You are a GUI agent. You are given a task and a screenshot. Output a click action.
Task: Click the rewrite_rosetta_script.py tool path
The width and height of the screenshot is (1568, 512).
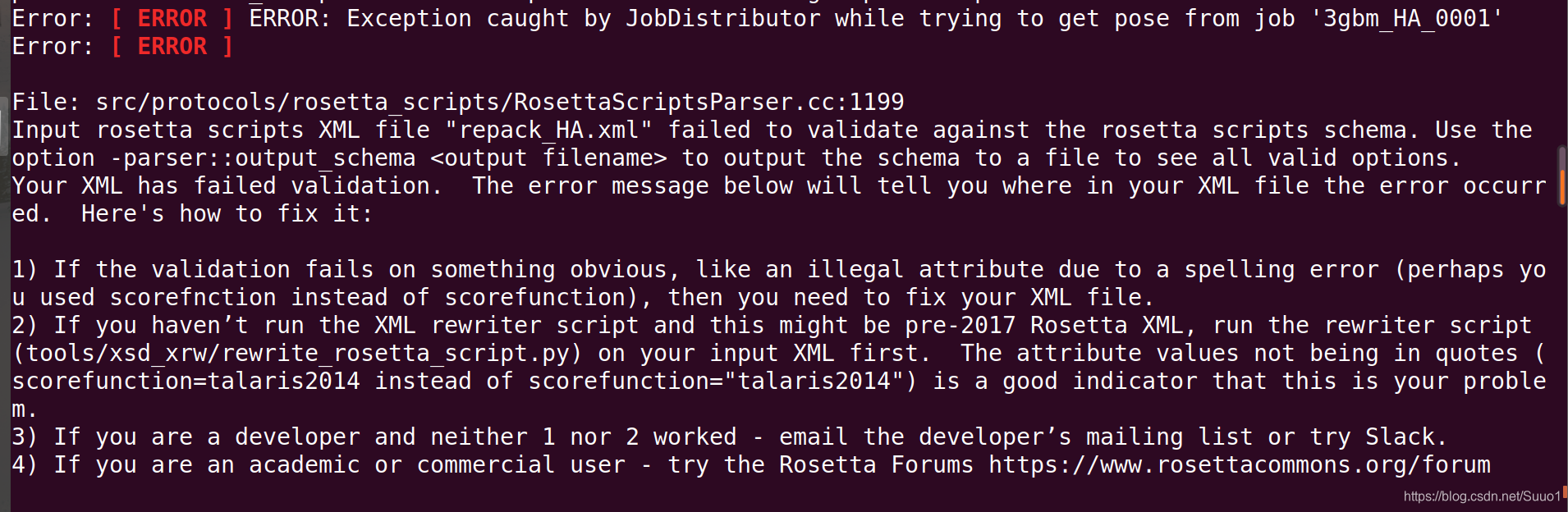pyautogui.click(x=299, y=354)
